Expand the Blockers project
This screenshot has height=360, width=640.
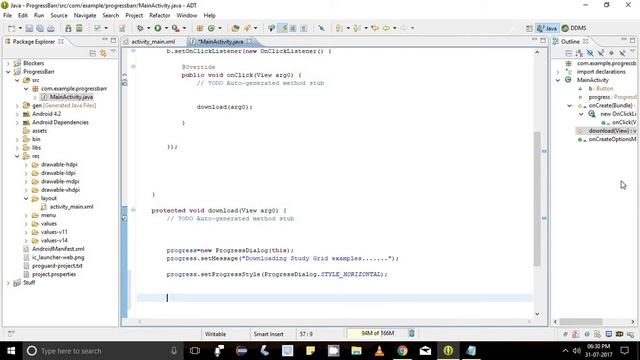point(8,63)
